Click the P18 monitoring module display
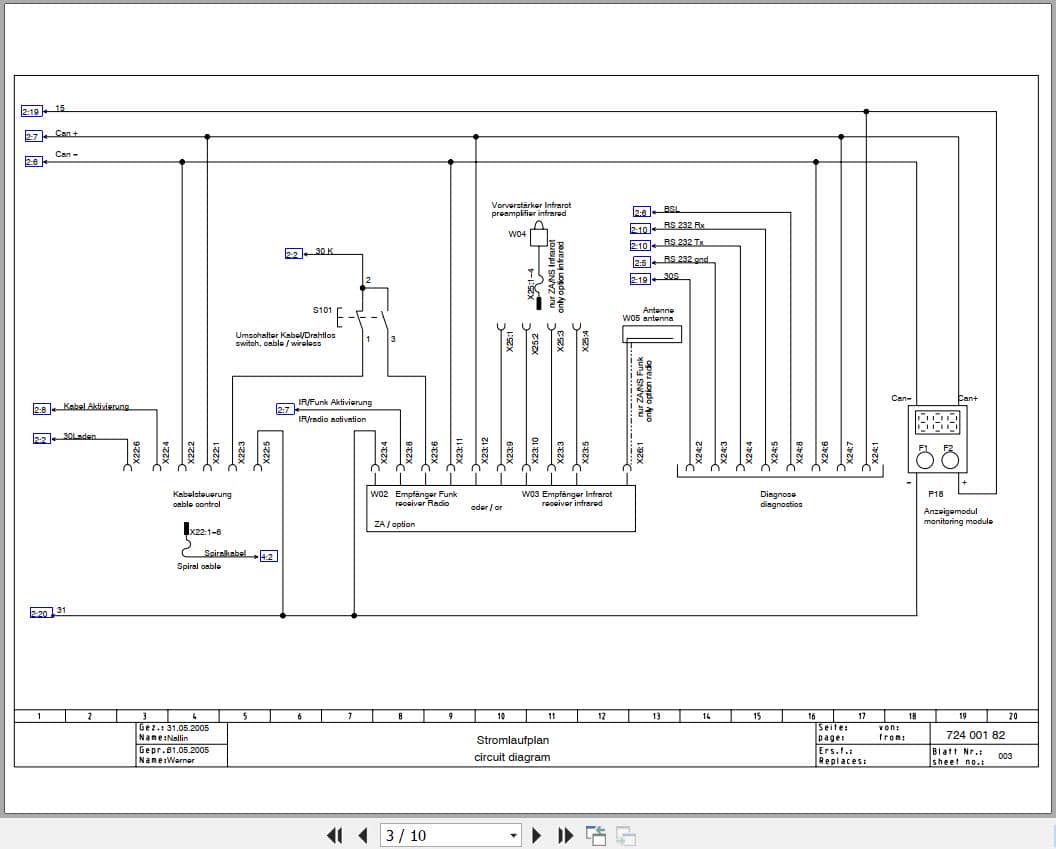Screen dimensions: 1056x849 (937, 423)
